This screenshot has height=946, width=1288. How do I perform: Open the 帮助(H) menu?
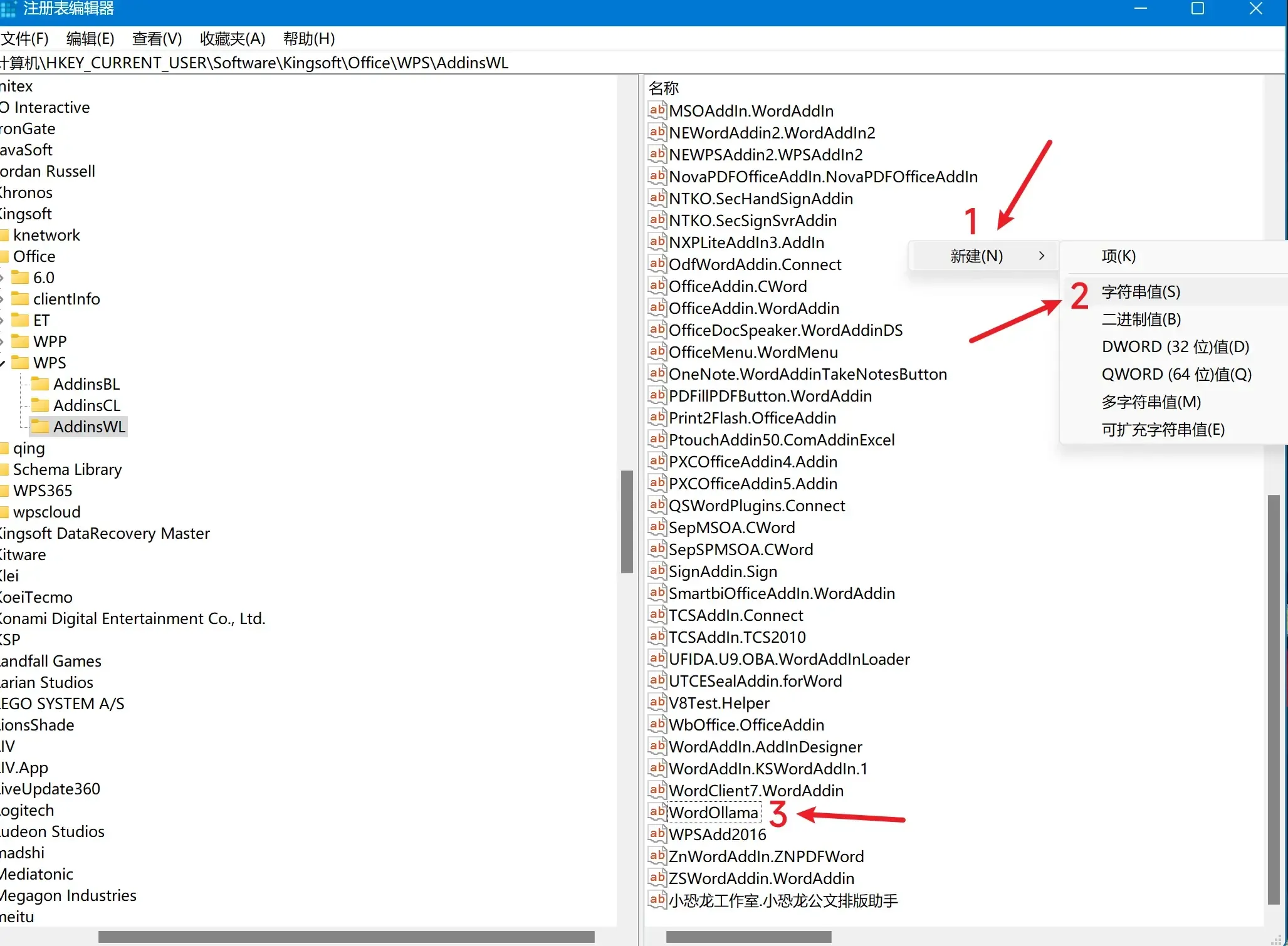[309, 39]
